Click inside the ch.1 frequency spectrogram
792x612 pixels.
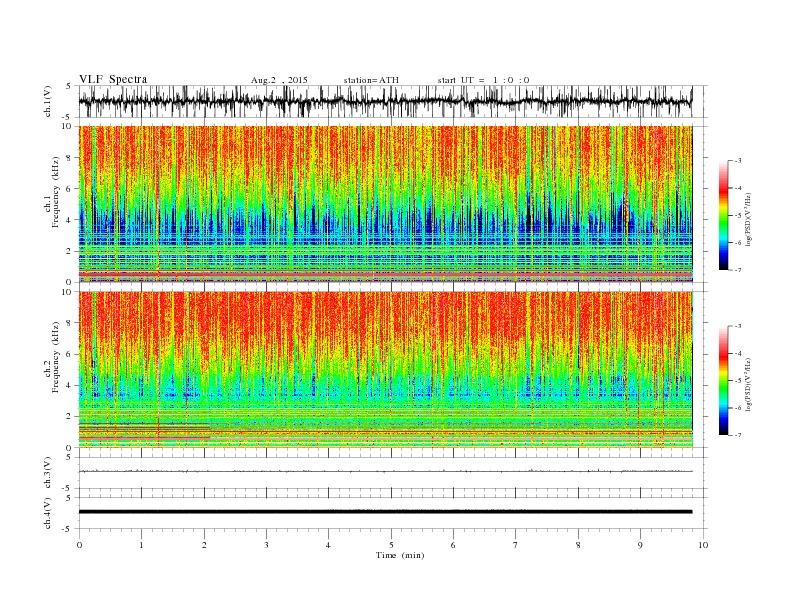point(386,204)
